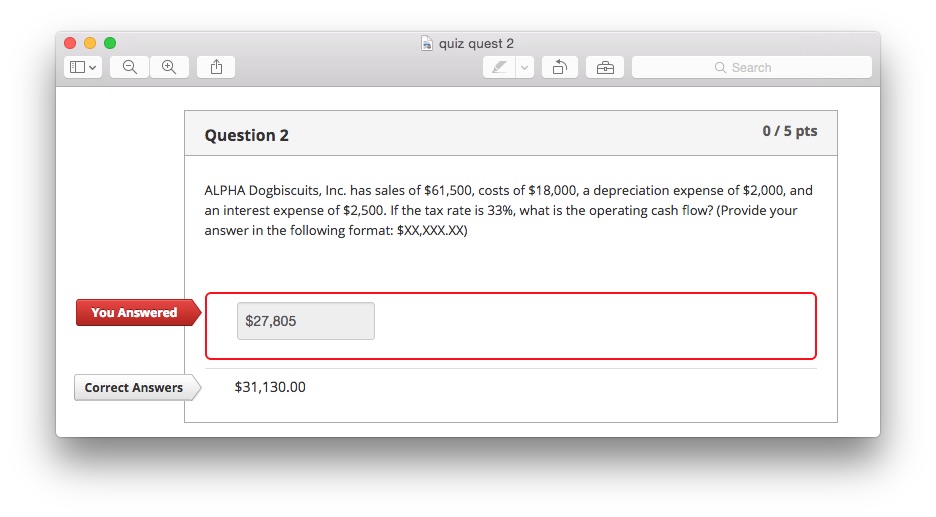The image size is (936, 517).
Task: Click the highlight pen tool icon
Action: [499, 67]
